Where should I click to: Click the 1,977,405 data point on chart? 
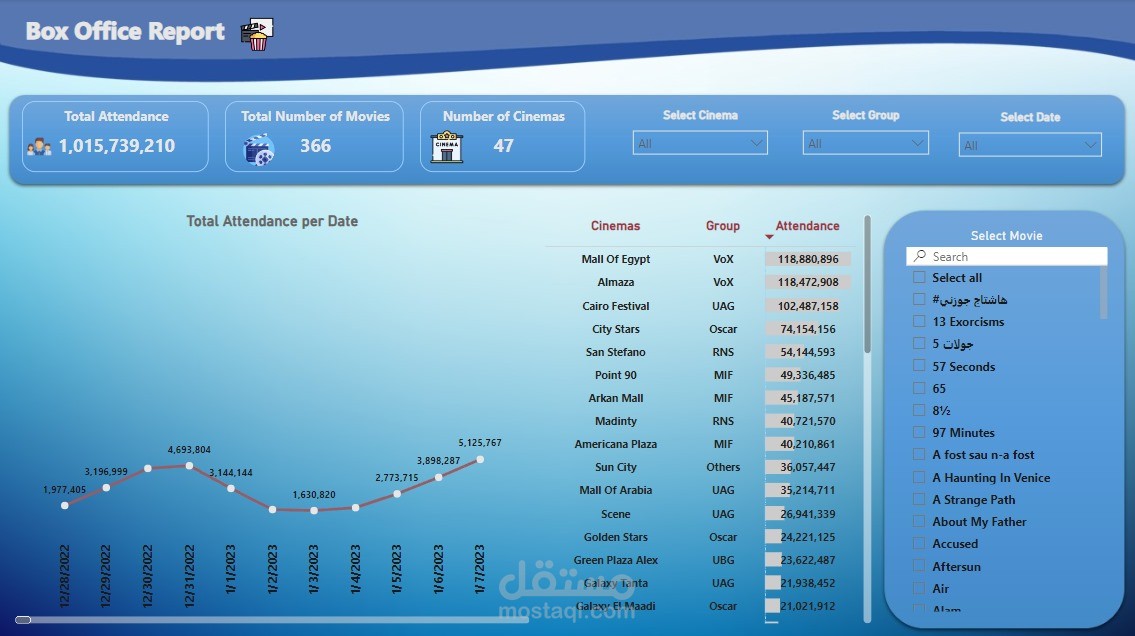tap(64, 506)
